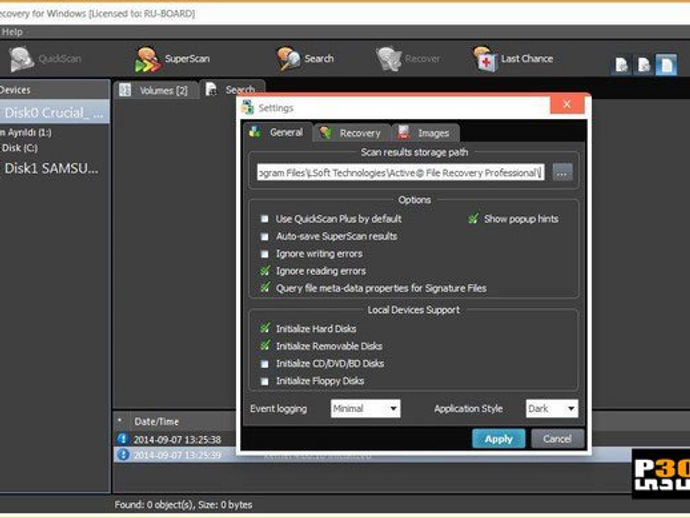Open the Event logging dropdown
The width and height of the screenshot is (690, 518).
(x=365, y=408)
